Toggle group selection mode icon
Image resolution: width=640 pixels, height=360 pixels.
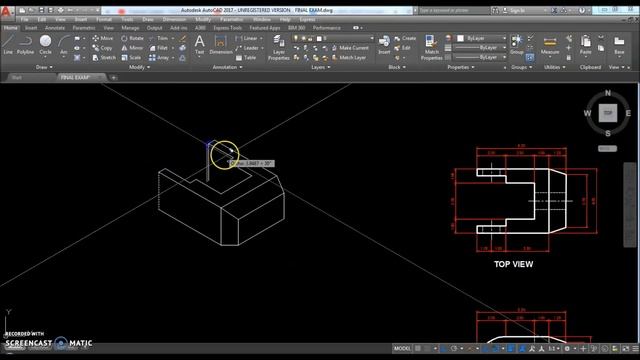pos(530,58)
